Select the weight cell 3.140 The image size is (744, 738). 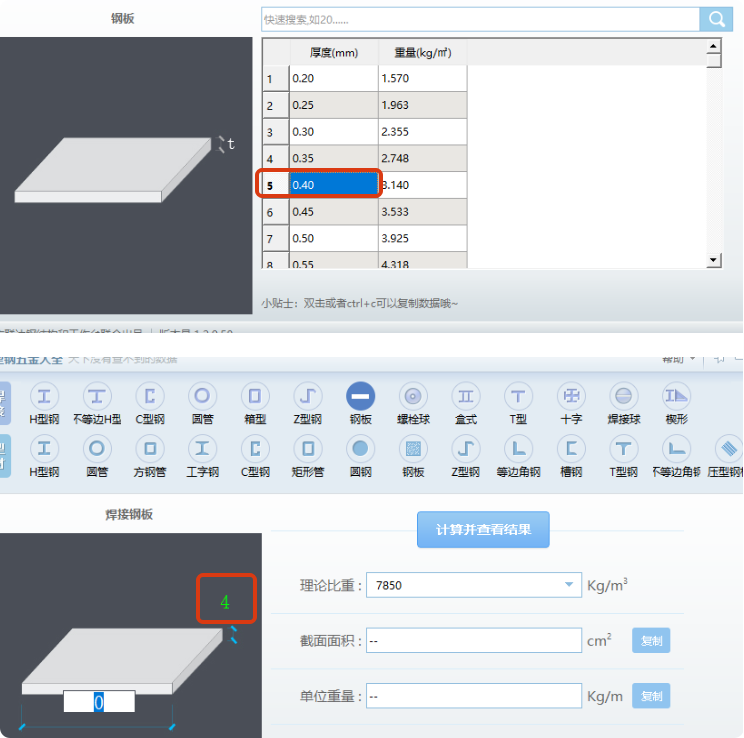[423, 185]
